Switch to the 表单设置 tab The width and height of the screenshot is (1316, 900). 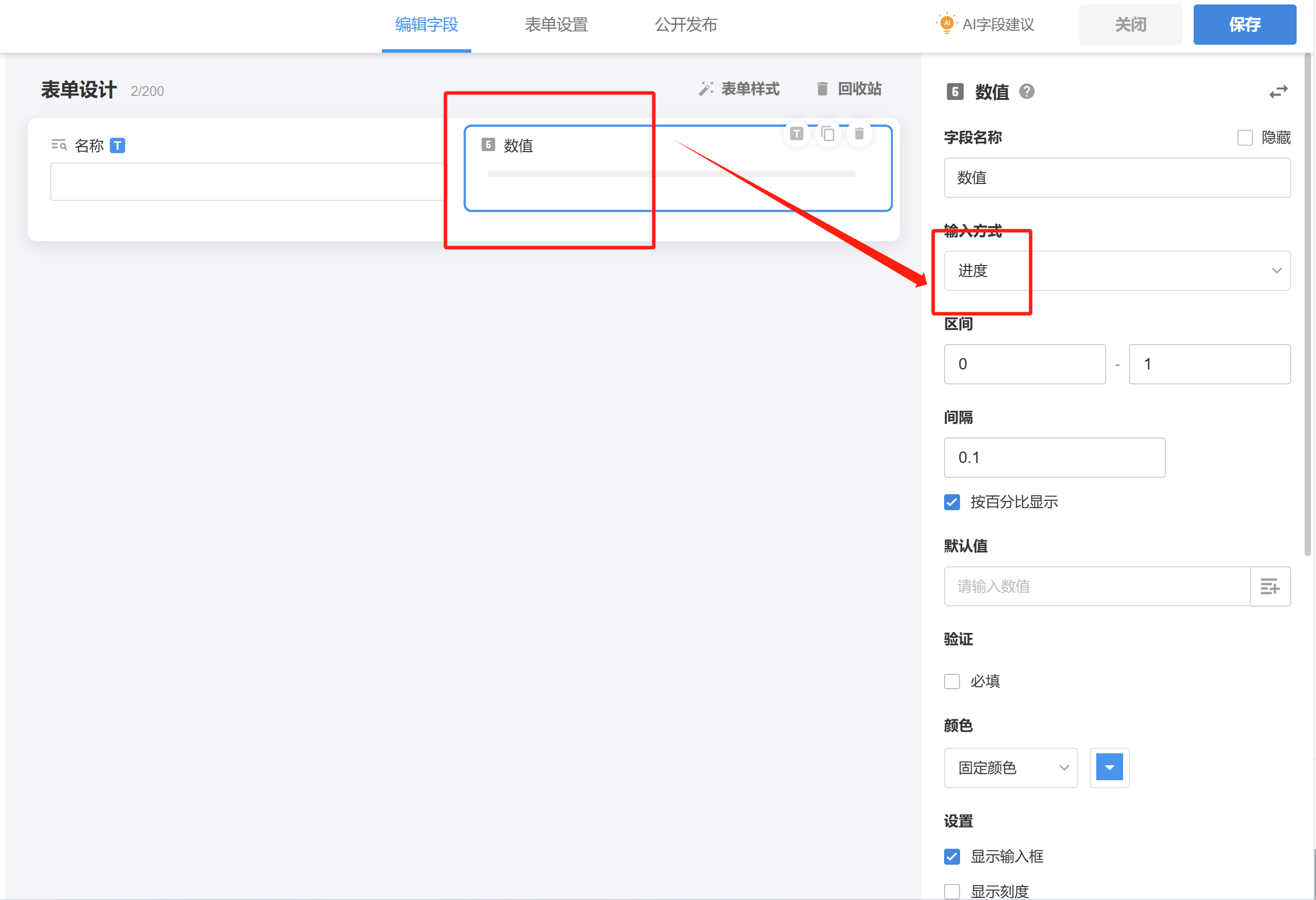point(556,25)
